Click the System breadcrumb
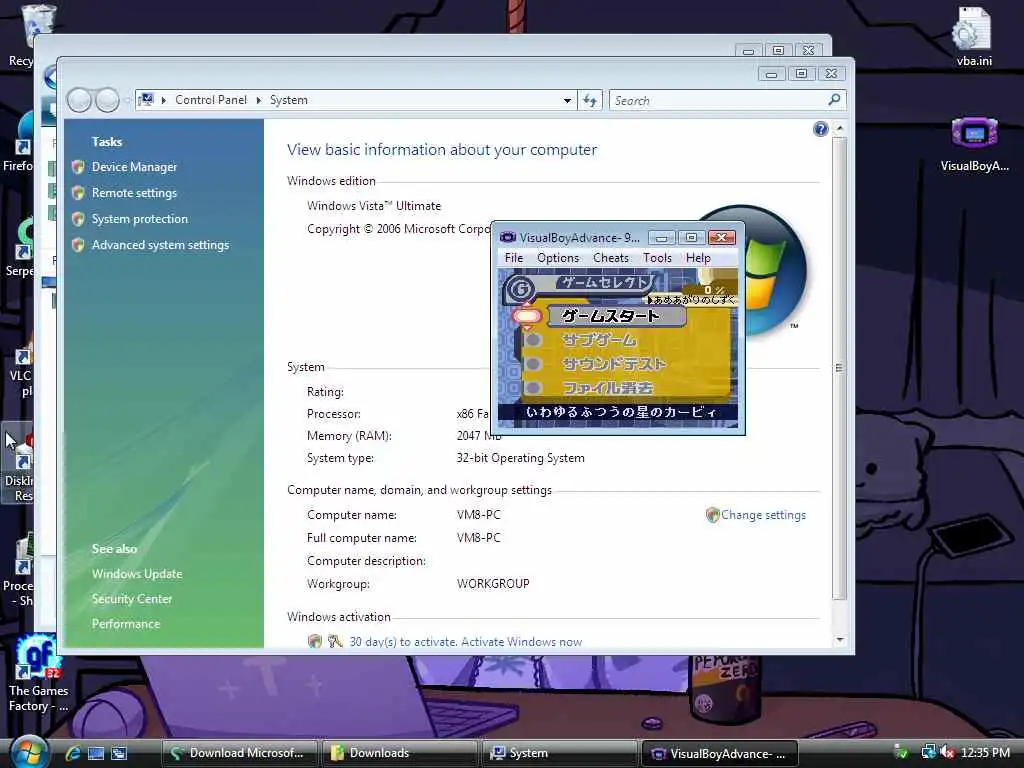The image size is (1024, 768). pyautogui.click(x=289, y=100)
